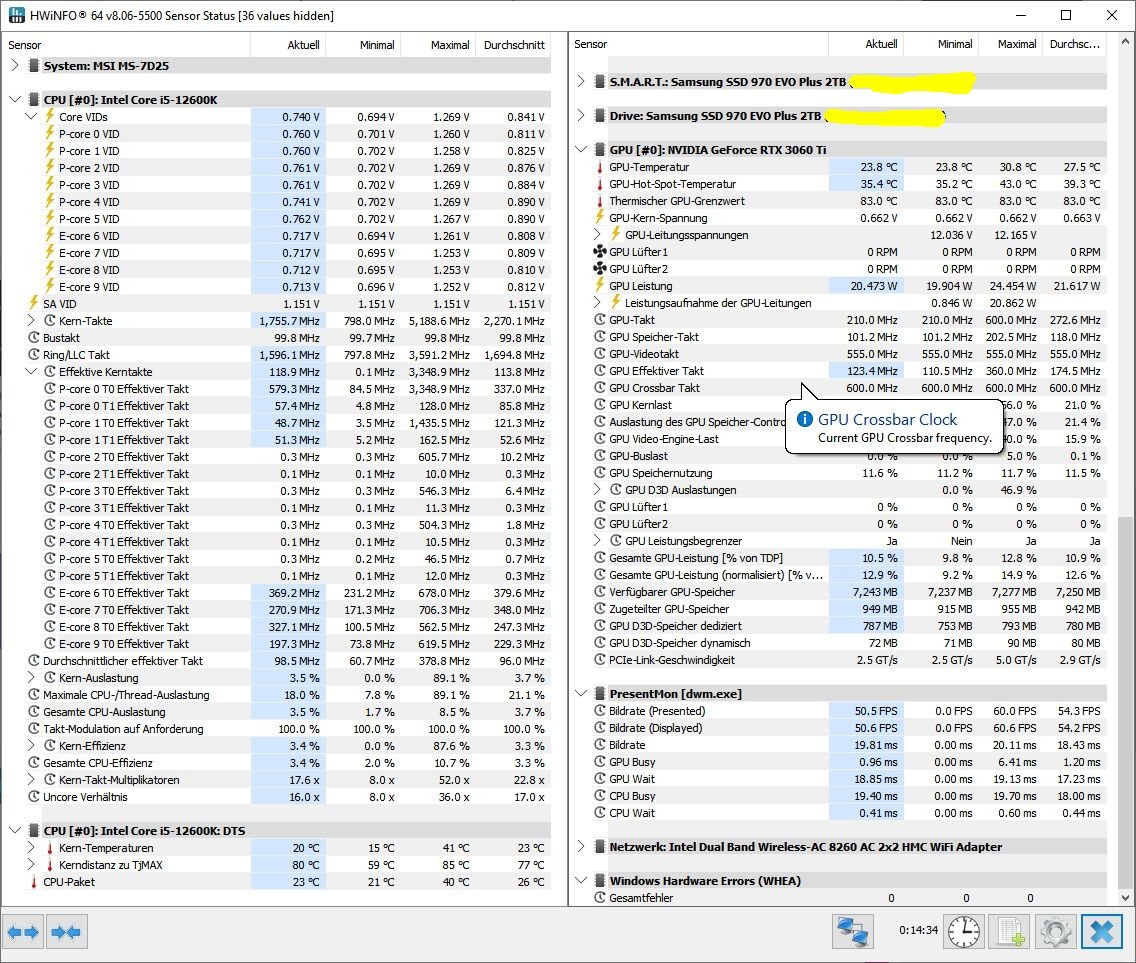Collapse the Core VIDs subtree
Viewport: 1136px width, 963px height.
[x=31, y=116]
